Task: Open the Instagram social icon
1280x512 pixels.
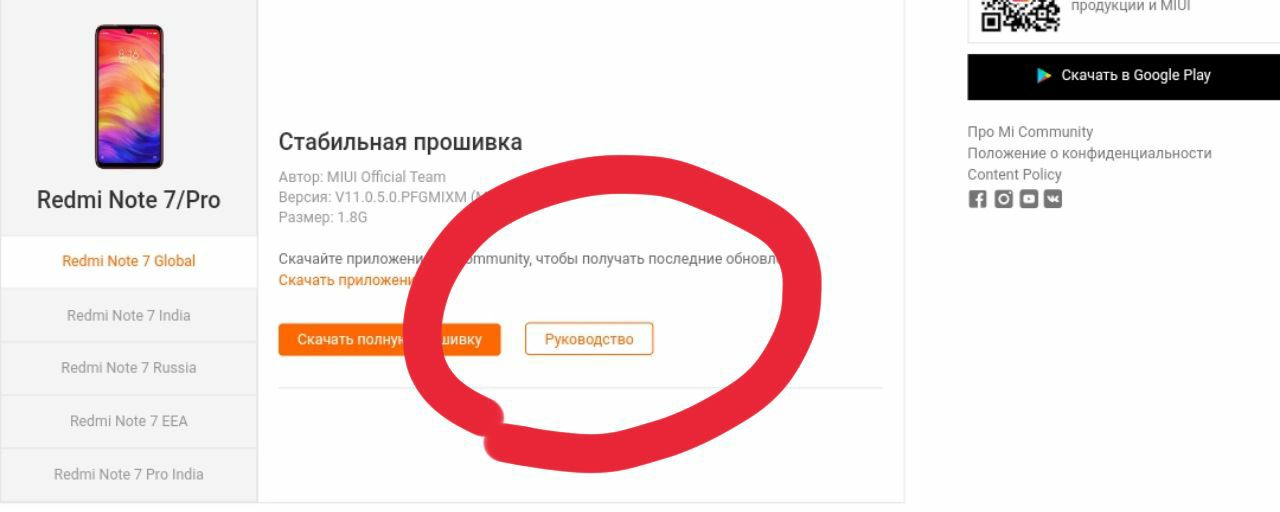Action: pyautogui.click(x=1003, y=199)
